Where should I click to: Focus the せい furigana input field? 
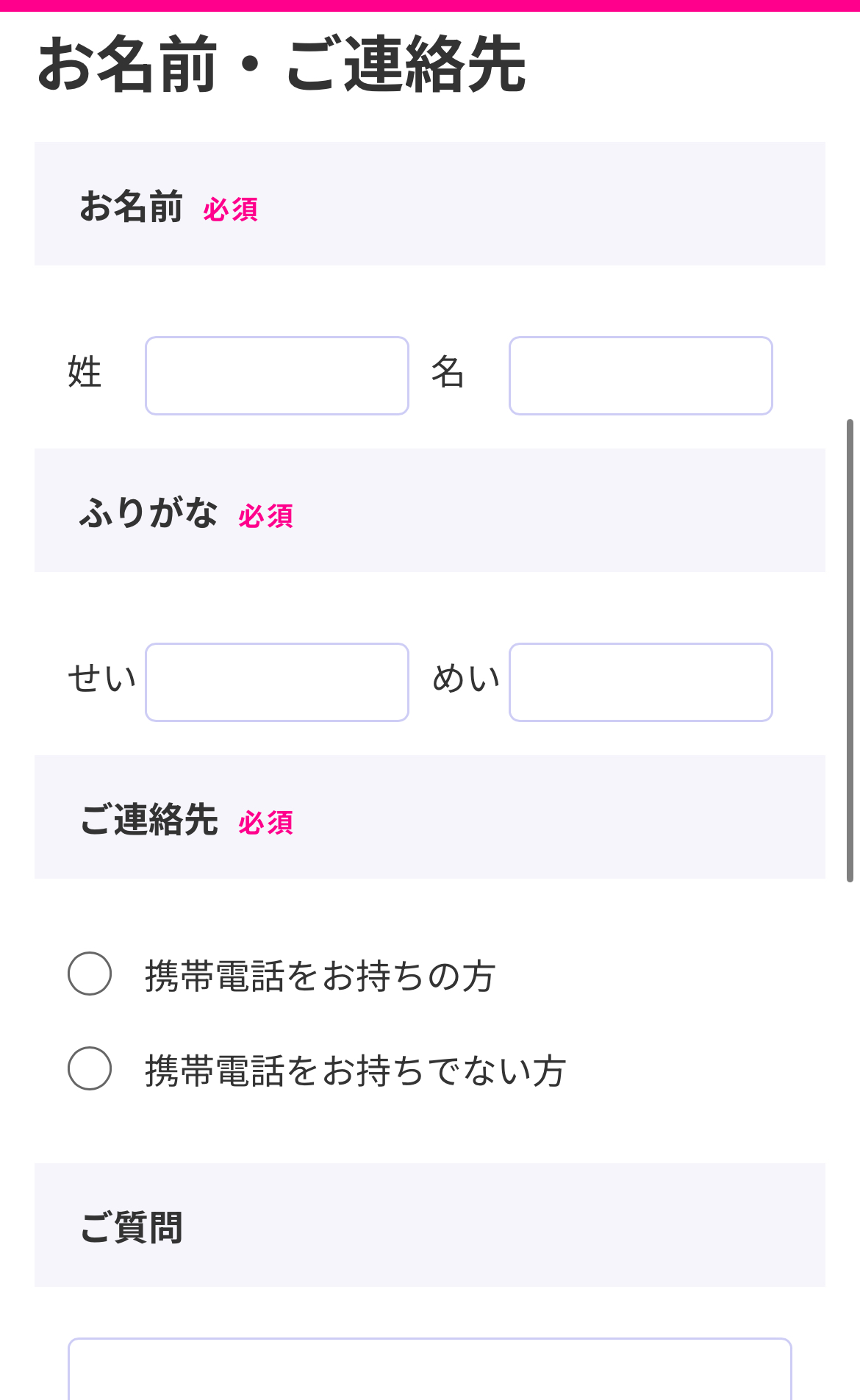tap(276, 682)
